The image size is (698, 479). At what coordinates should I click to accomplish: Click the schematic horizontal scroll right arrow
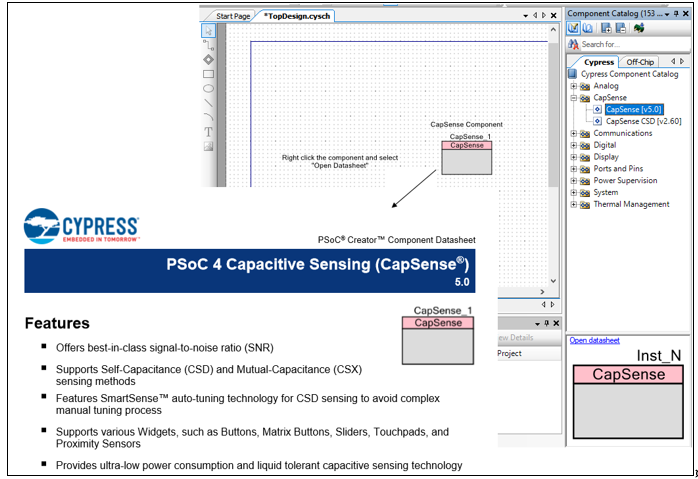[x=542, y=292]
